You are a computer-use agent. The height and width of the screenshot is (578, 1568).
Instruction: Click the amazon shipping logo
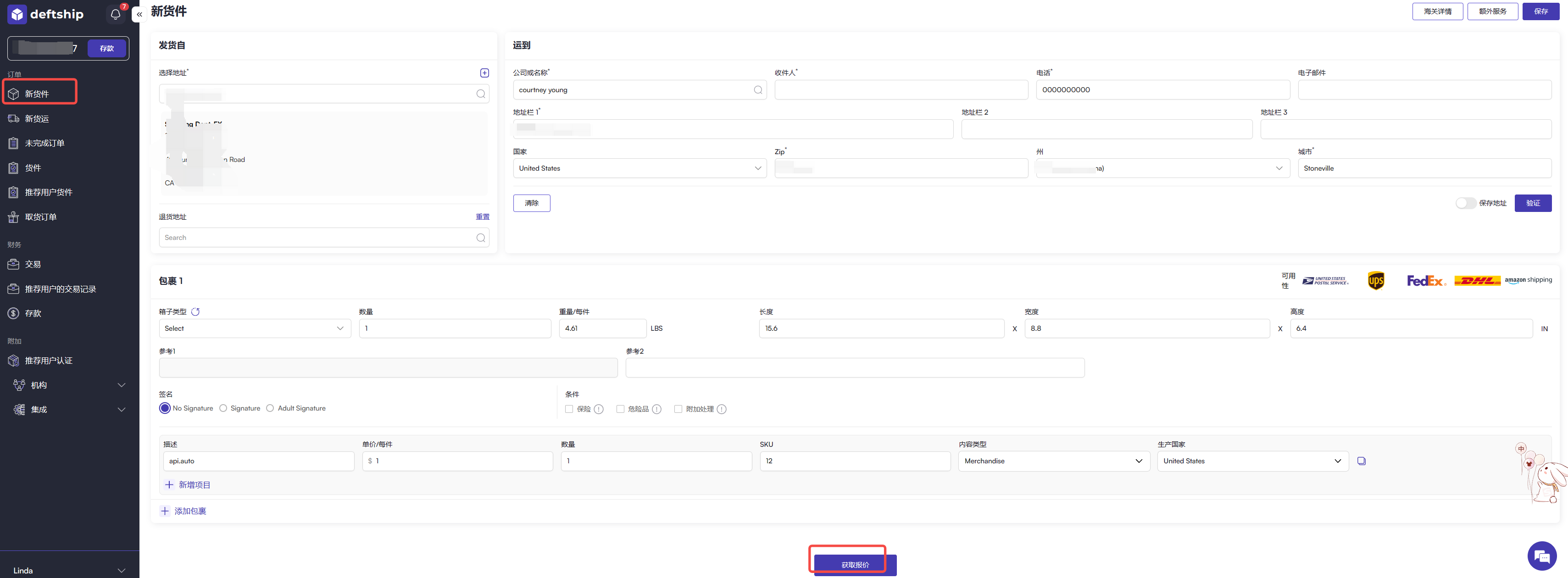point(1529,280)
